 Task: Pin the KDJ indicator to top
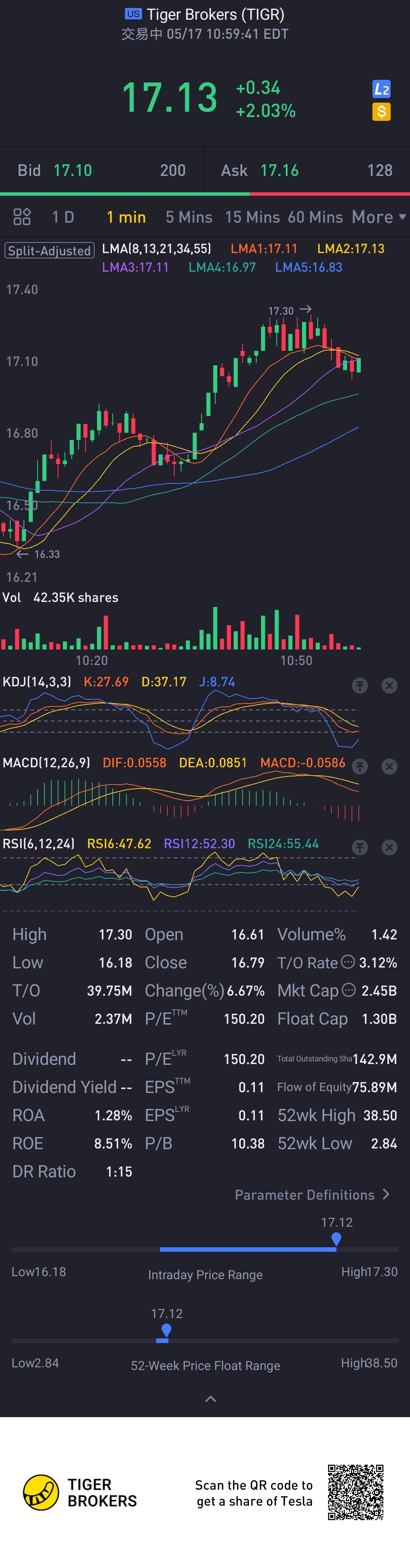[360, 686]
